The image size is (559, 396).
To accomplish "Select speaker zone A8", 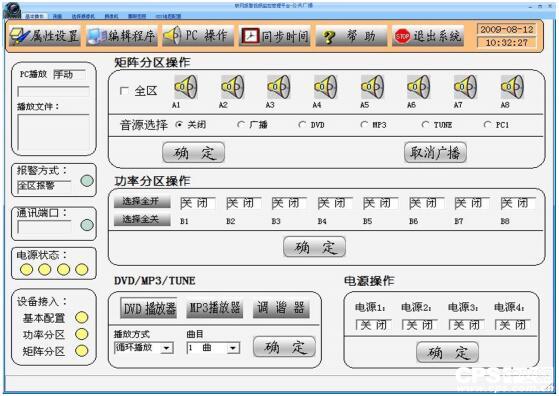I will (x=512, y=87).
